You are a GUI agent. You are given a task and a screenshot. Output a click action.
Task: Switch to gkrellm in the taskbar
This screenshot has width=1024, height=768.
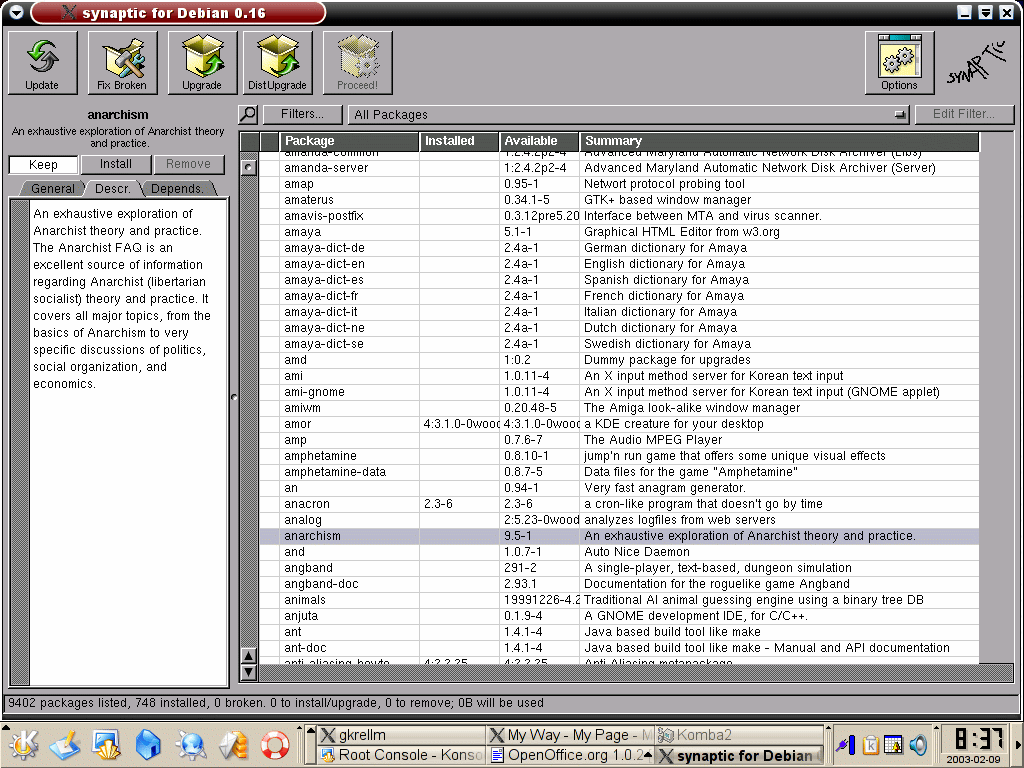tap(401, 735)
